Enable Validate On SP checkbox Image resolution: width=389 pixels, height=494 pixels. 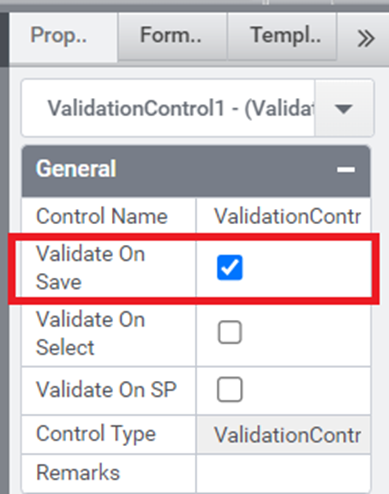[x=230, y=389]
